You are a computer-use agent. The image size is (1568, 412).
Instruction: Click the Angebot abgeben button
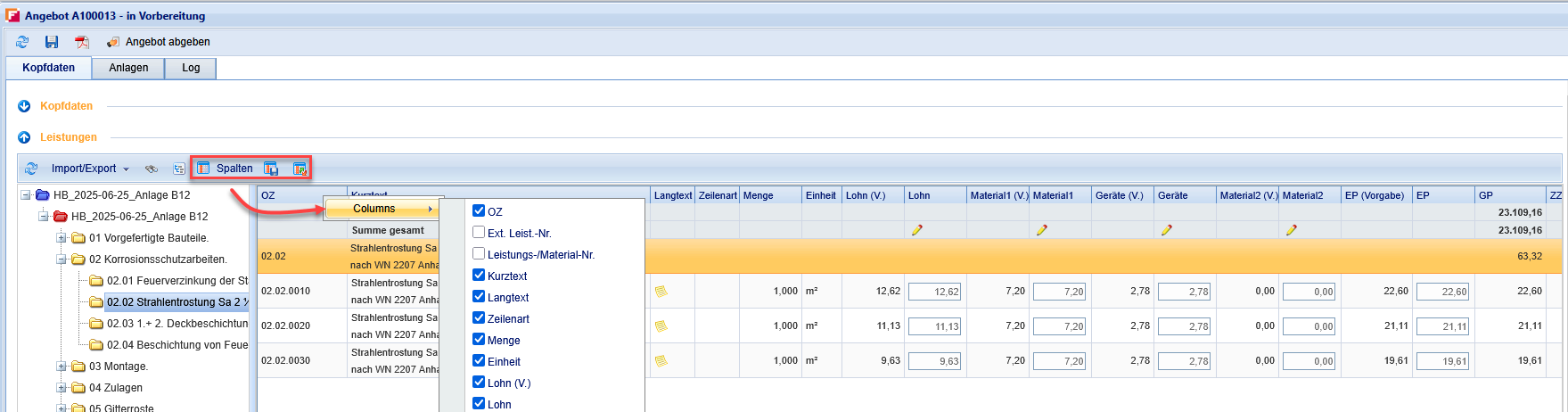click(x=159, y=42)
